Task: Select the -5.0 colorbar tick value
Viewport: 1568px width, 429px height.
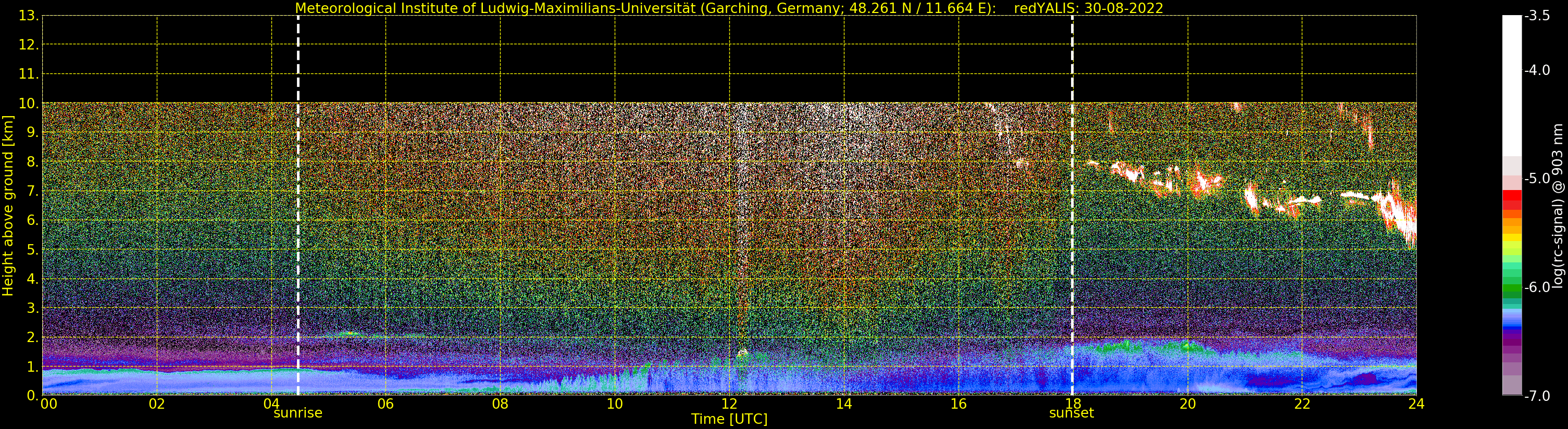Action: click(x=1537, y=178)
